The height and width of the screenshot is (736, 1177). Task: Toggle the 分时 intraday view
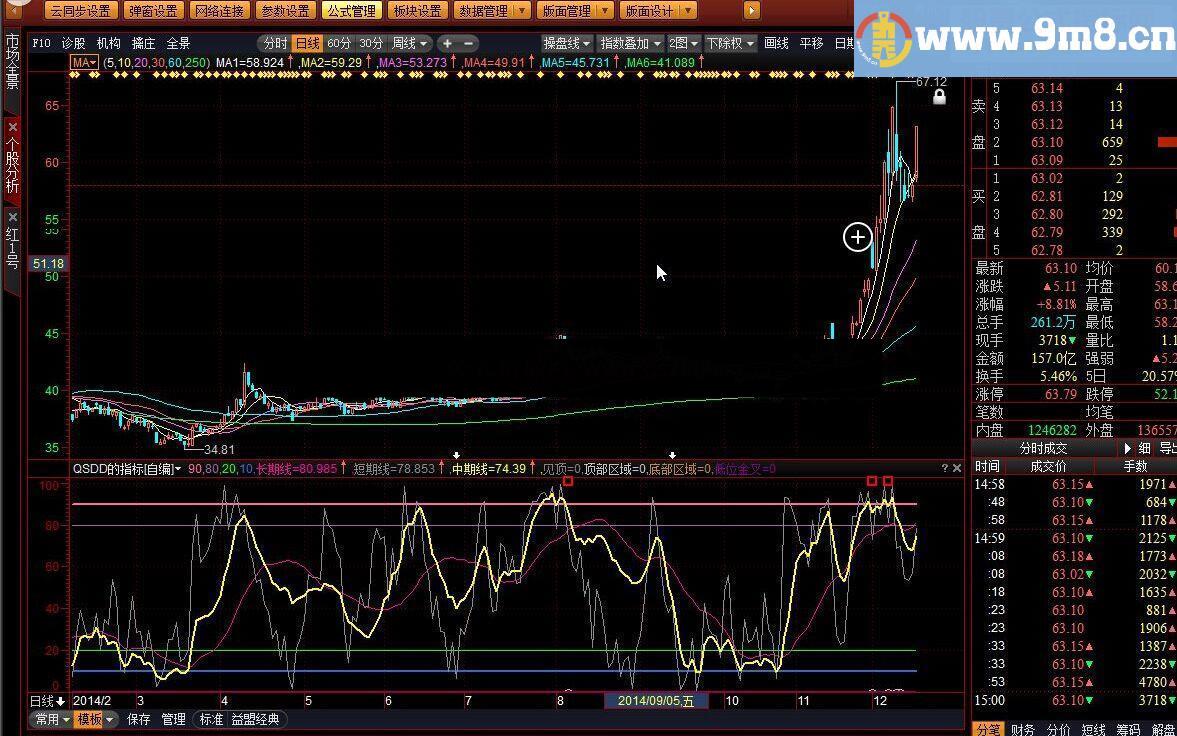pos(275,43)
